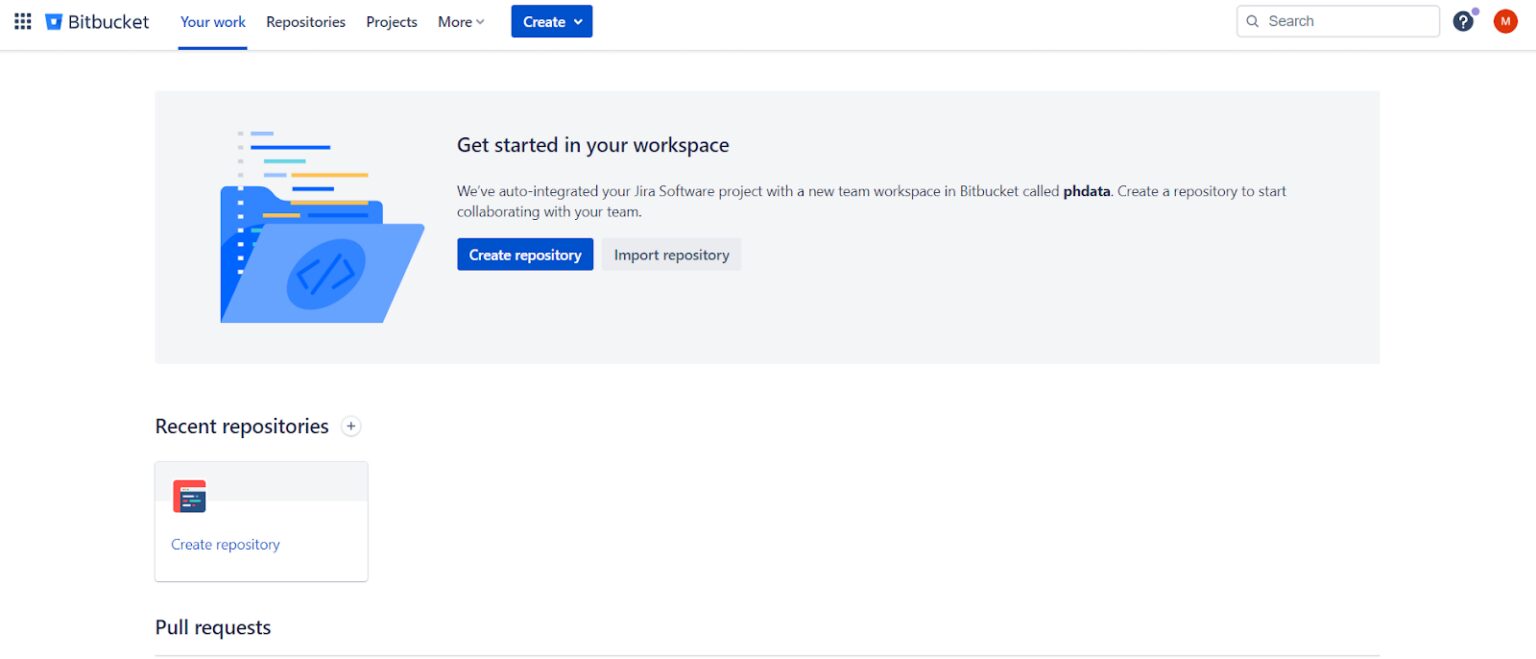Click the Import repository button
This screenshot has height=659, width=1536.
tap(671, 254)
